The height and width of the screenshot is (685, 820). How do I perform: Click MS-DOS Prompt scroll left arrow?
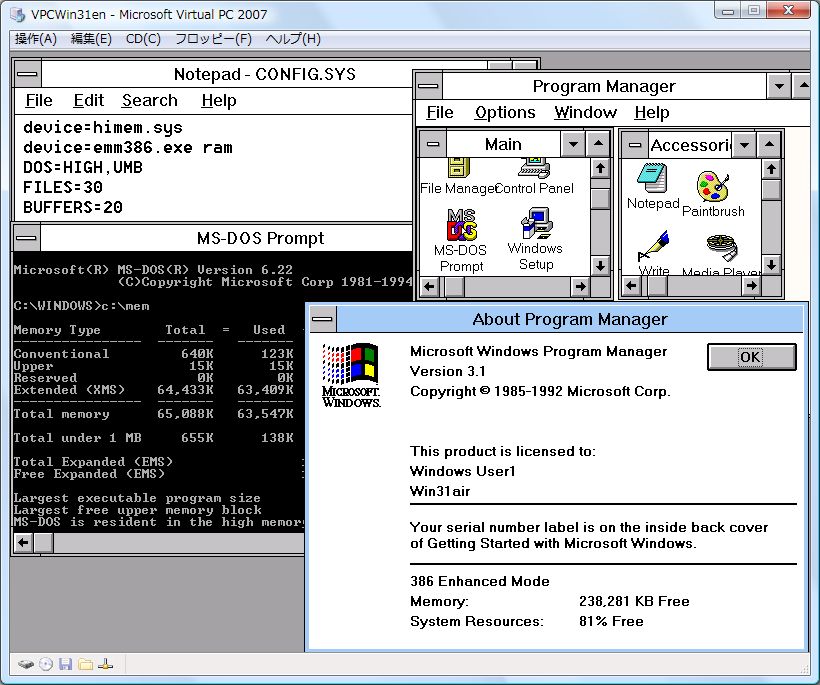click(23, 543)
